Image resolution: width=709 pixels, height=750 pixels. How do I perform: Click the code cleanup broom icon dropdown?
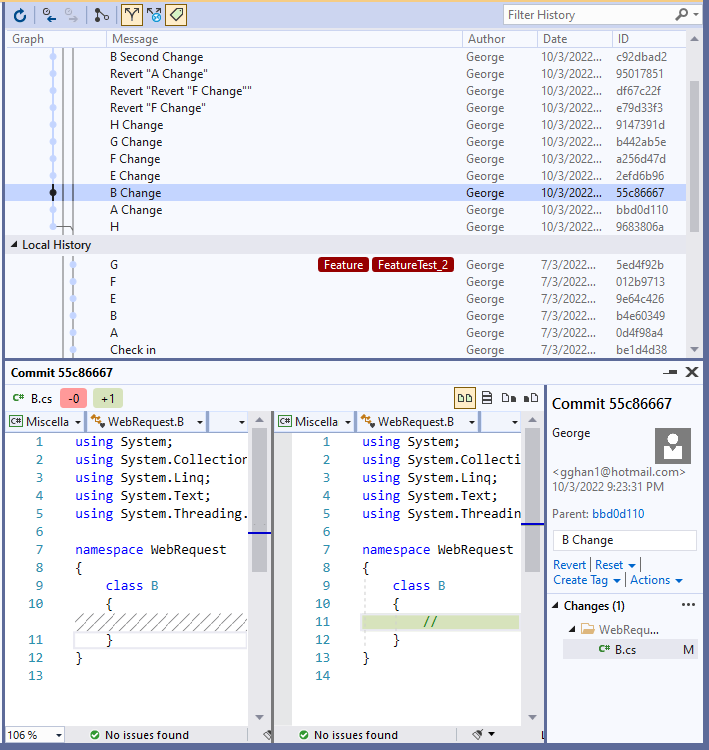click(x=483, y=734)
